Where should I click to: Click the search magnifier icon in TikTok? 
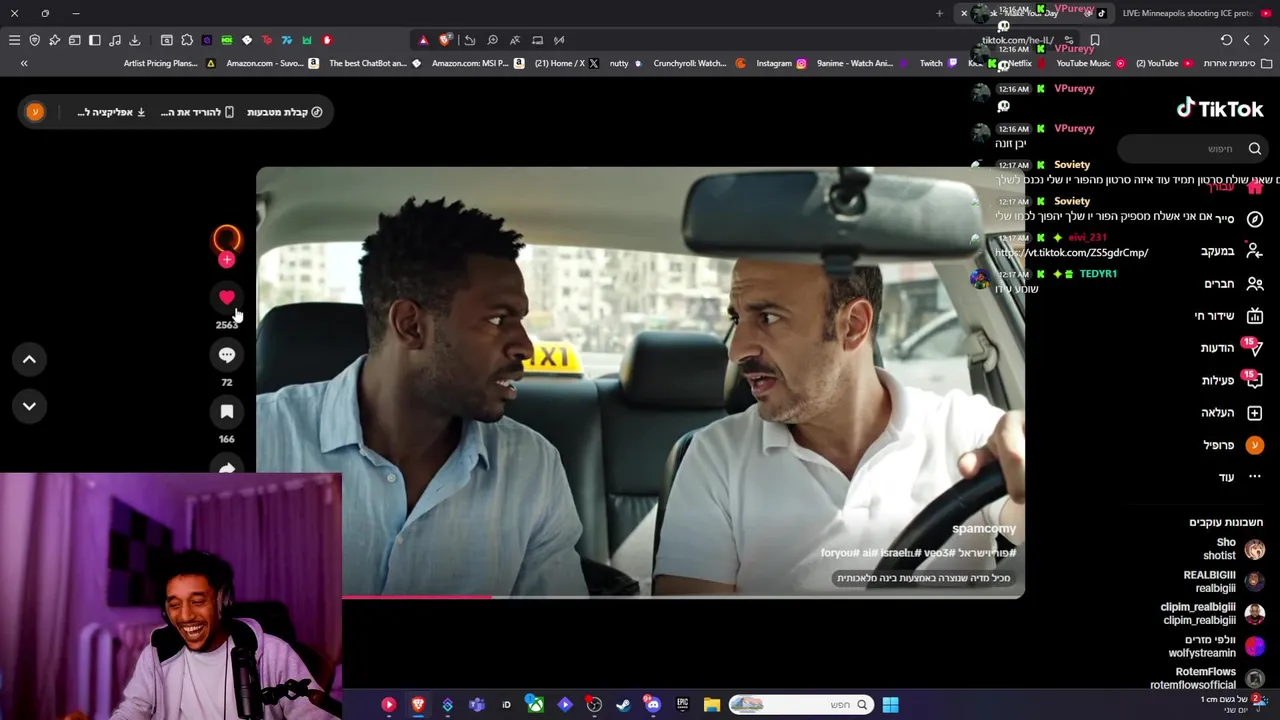point(1255,149)
